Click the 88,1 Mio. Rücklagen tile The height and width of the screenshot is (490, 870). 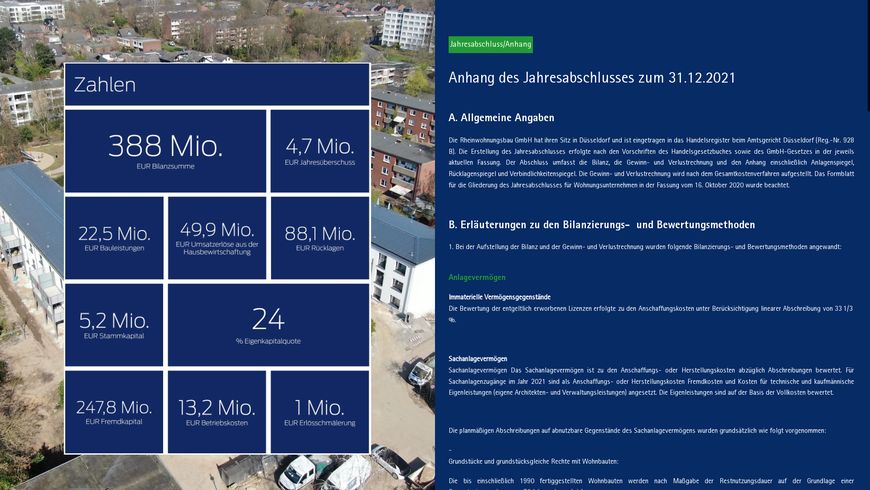click(319, 238)
